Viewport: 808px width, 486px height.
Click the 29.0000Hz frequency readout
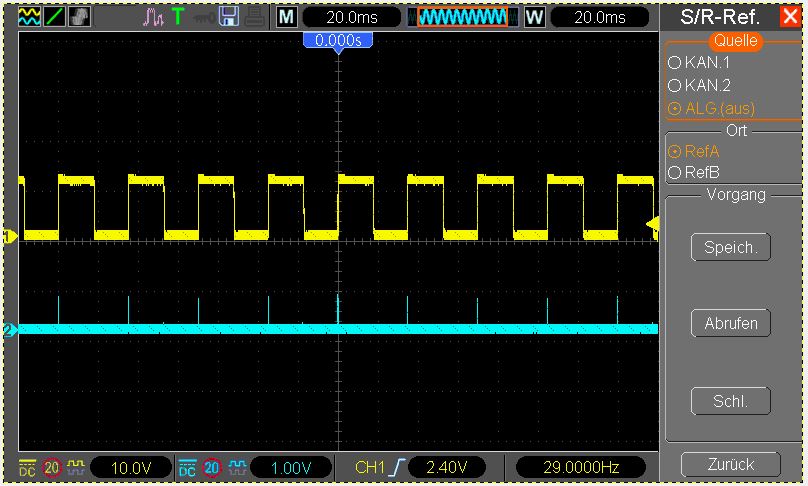(581, 467)
